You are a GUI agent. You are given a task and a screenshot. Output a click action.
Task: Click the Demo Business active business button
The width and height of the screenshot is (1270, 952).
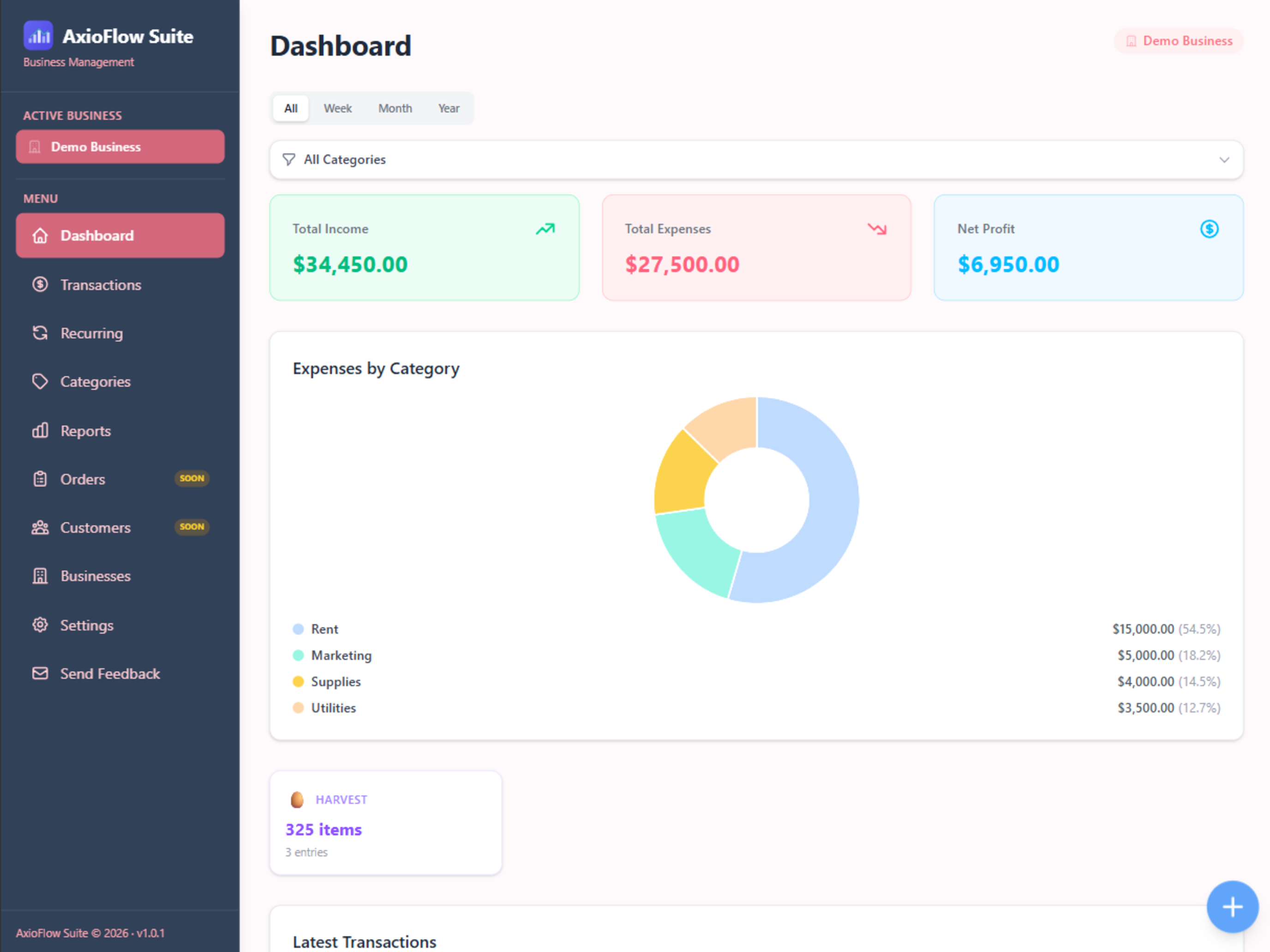coord(120,147)
